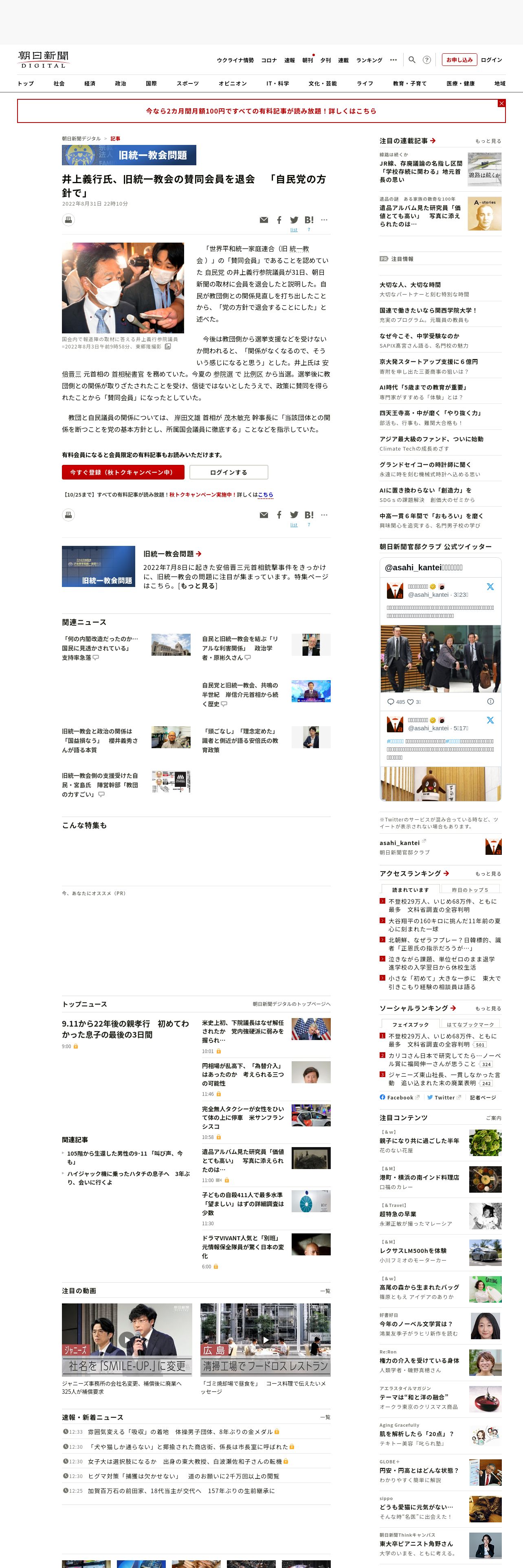Click ログイン link in header
This screenshot has width=523, height=1568.
click(491, 60)
